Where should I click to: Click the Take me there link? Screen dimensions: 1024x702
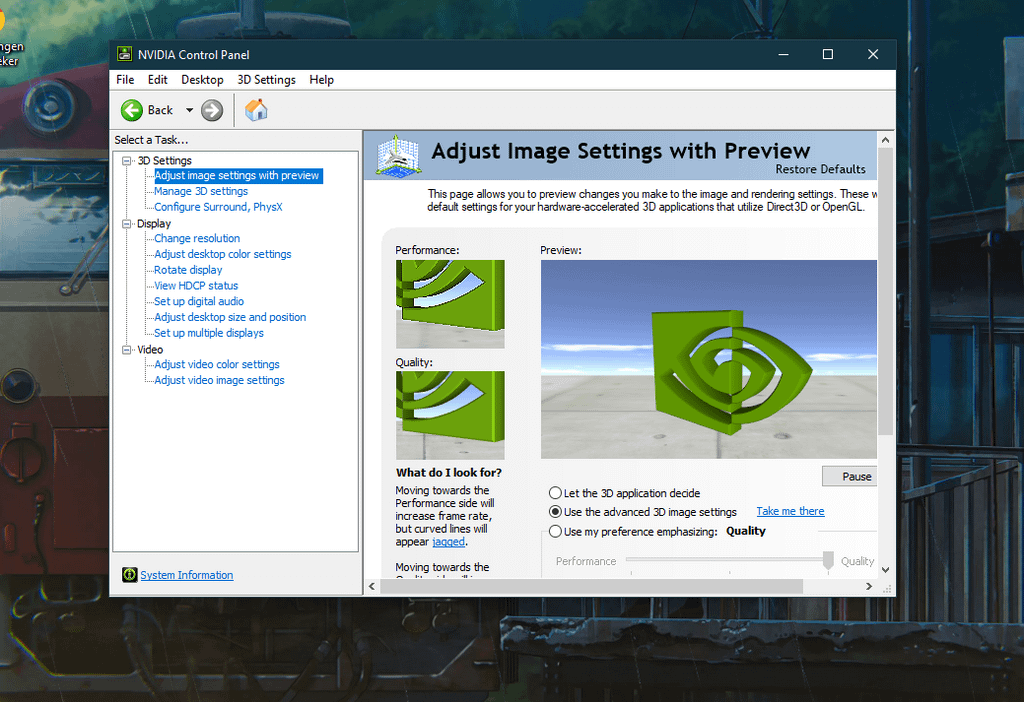pos(790,511)
